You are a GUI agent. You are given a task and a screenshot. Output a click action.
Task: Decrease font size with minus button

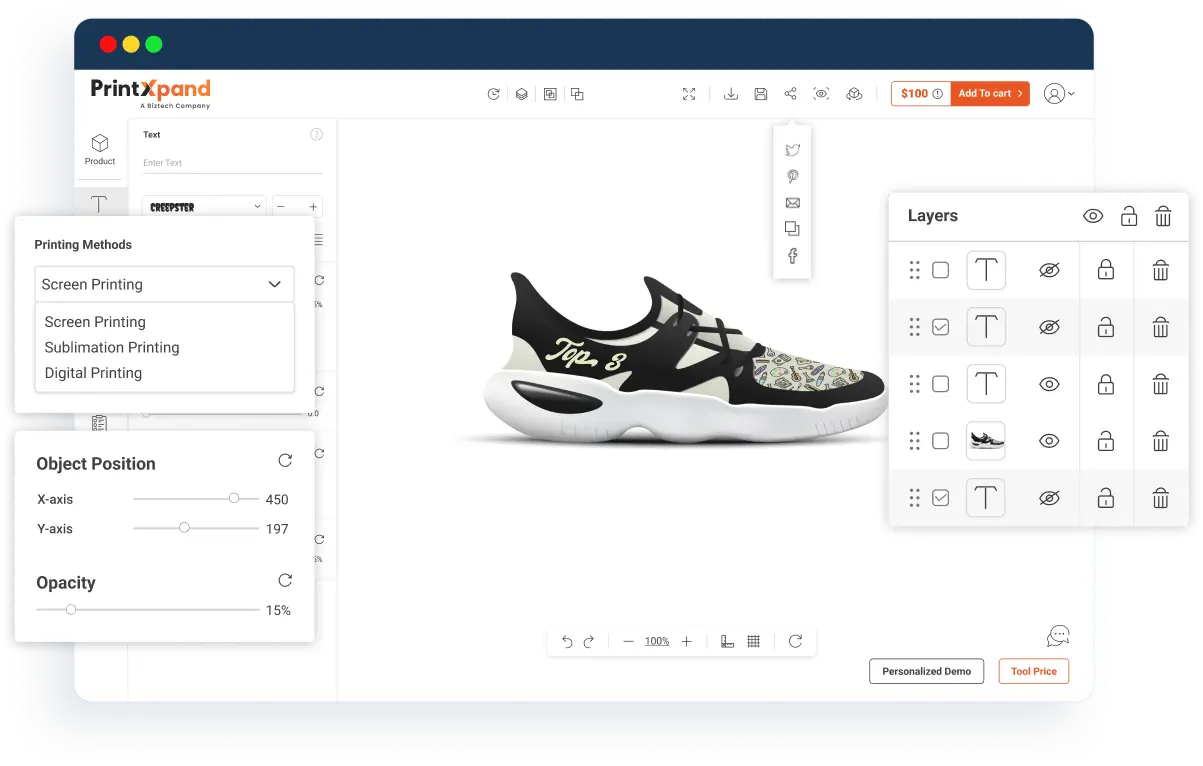[x=281, y=207]
